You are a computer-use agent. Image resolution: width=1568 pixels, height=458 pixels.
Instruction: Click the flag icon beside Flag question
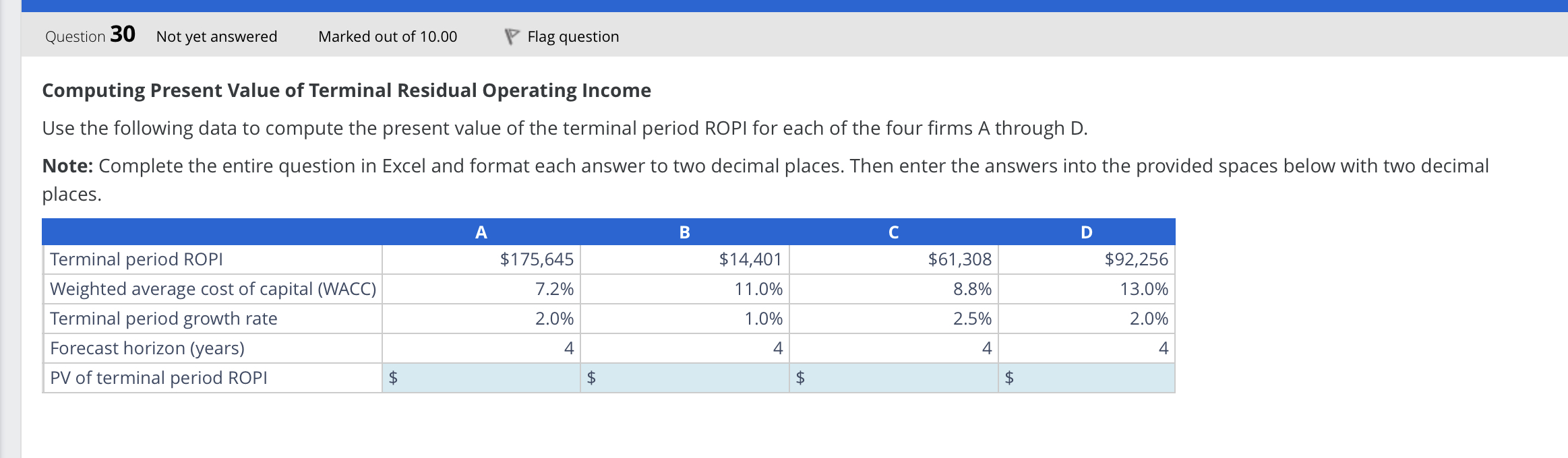(x=513, y=36)
